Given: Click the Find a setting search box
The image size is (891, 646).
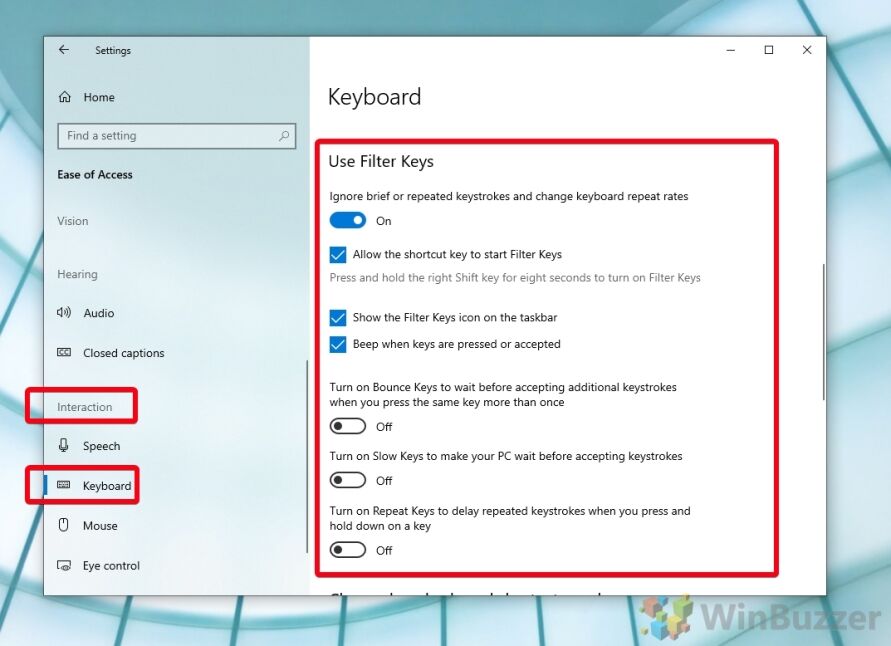Looking at the screenshot, I should (177, 136).
